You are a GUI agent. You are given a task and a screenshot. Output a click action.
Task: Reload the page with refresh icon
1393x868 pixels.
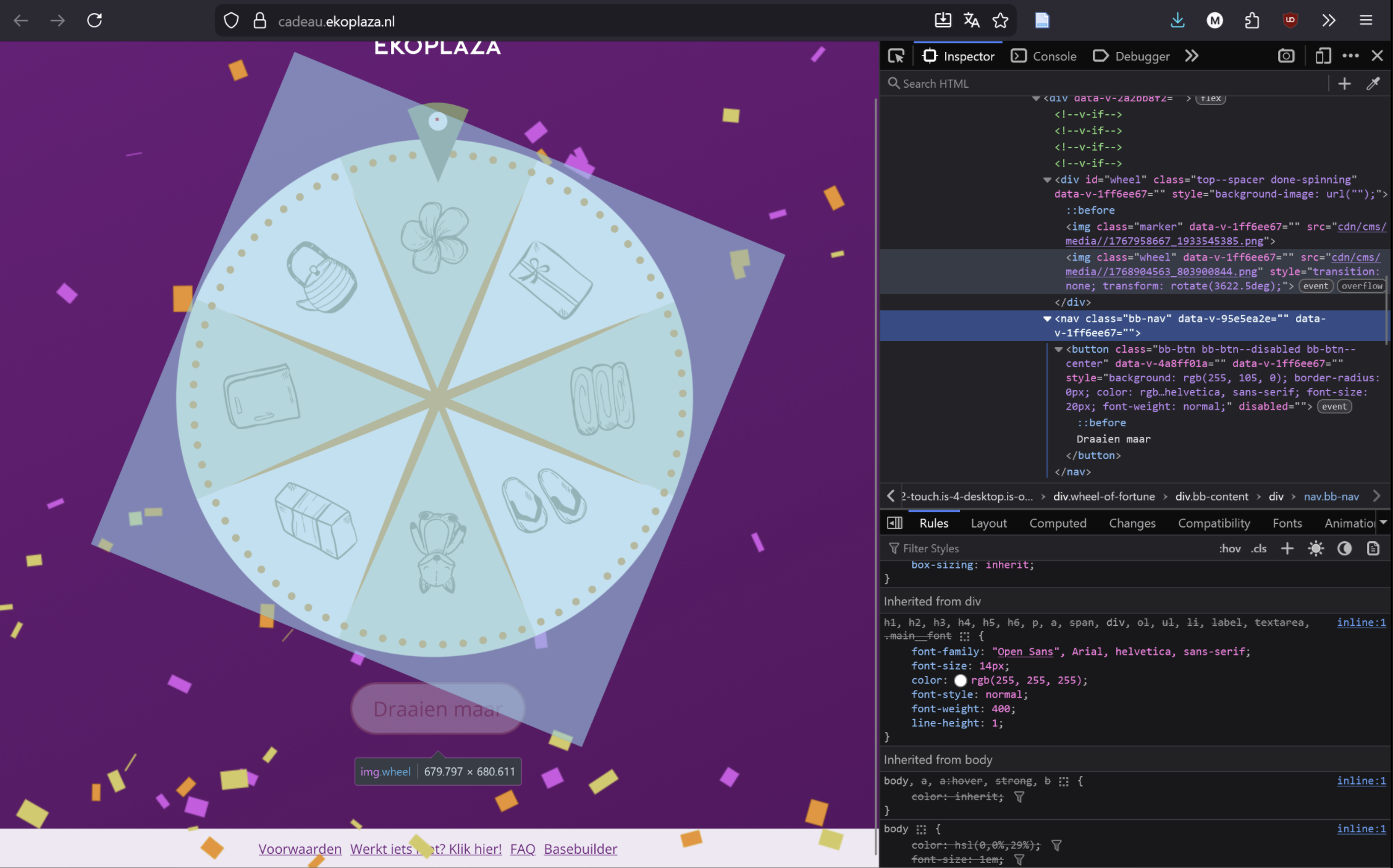coord(95,20)
